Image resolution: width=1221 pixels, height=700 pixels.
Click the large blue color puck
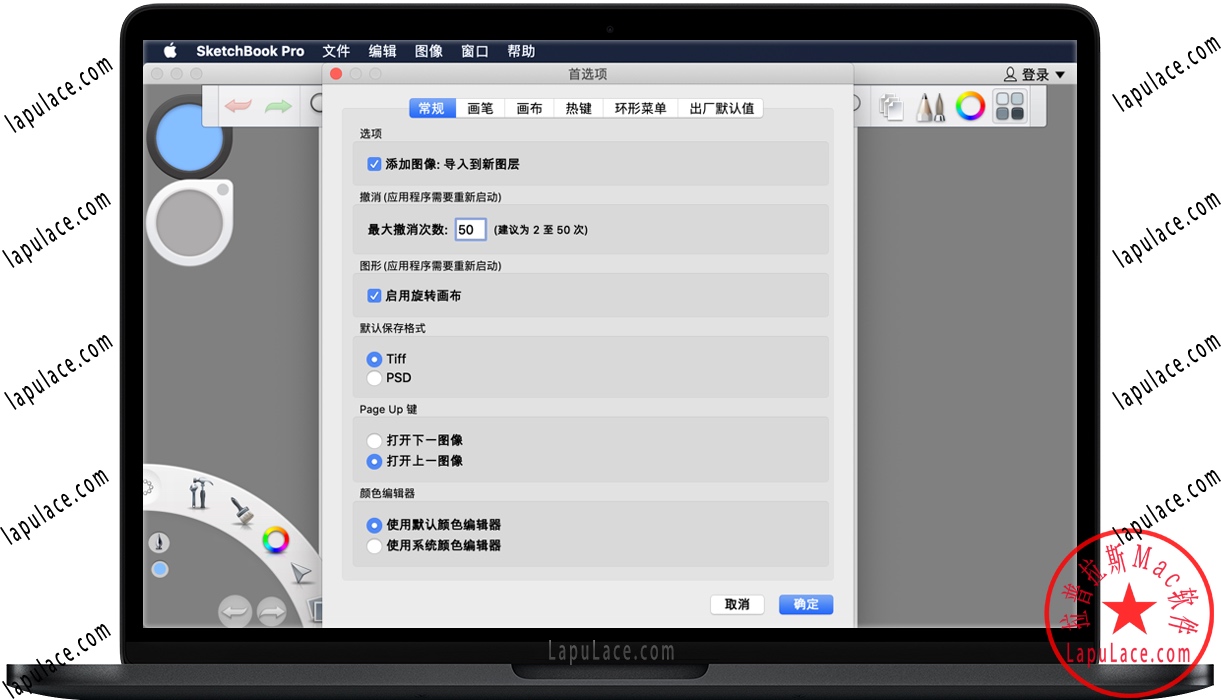click(189, 136)
